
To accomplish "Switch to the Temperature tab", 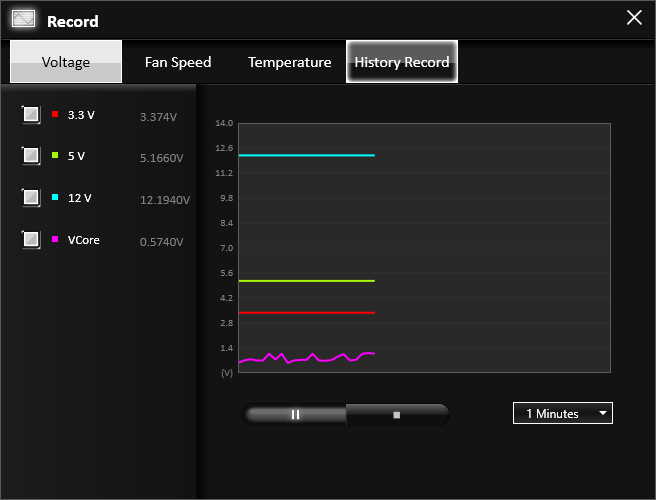I will tap(289, 62).
